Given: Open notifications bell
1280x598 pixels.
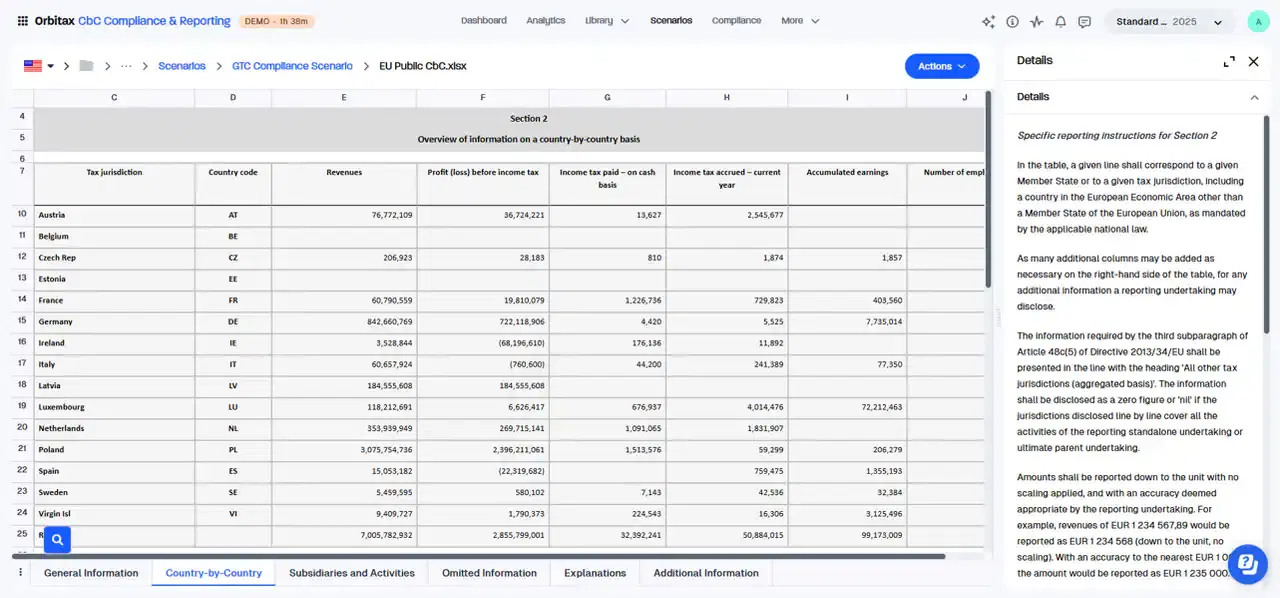Looking at the screenshot, I should pos(1060,21).
